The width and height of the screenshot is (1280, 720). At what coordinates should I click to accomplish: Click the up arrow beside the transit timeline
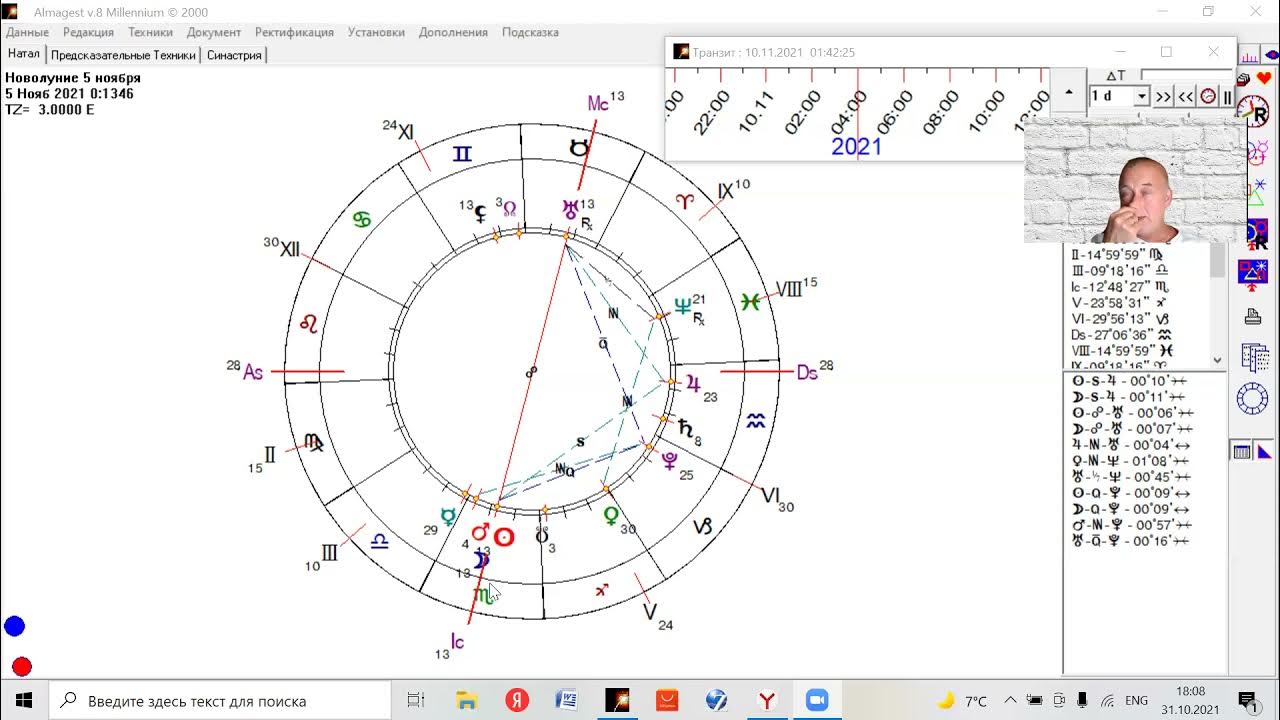pos(1069,92)
